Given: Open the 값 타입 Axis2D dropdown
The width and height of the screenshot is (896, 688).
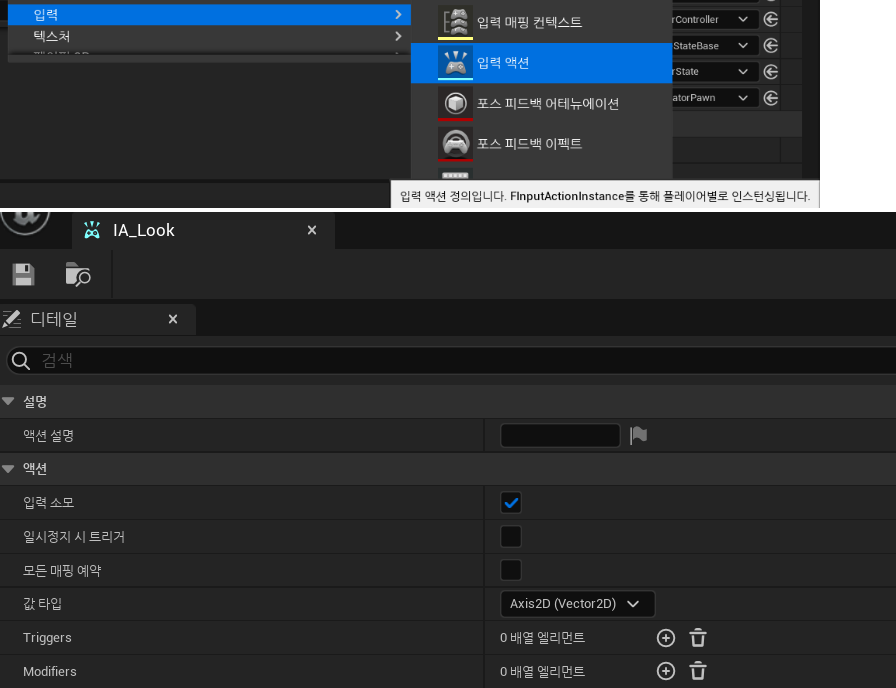Looking at the screenshot, I should pos(577,603).
